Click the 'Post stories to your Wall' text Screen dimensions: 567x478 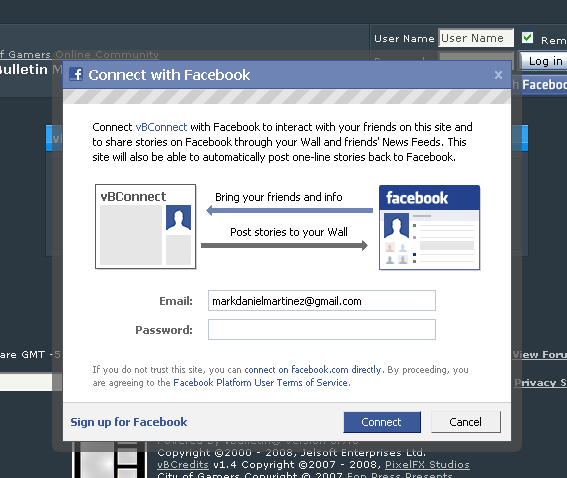[x=289, y=232]
